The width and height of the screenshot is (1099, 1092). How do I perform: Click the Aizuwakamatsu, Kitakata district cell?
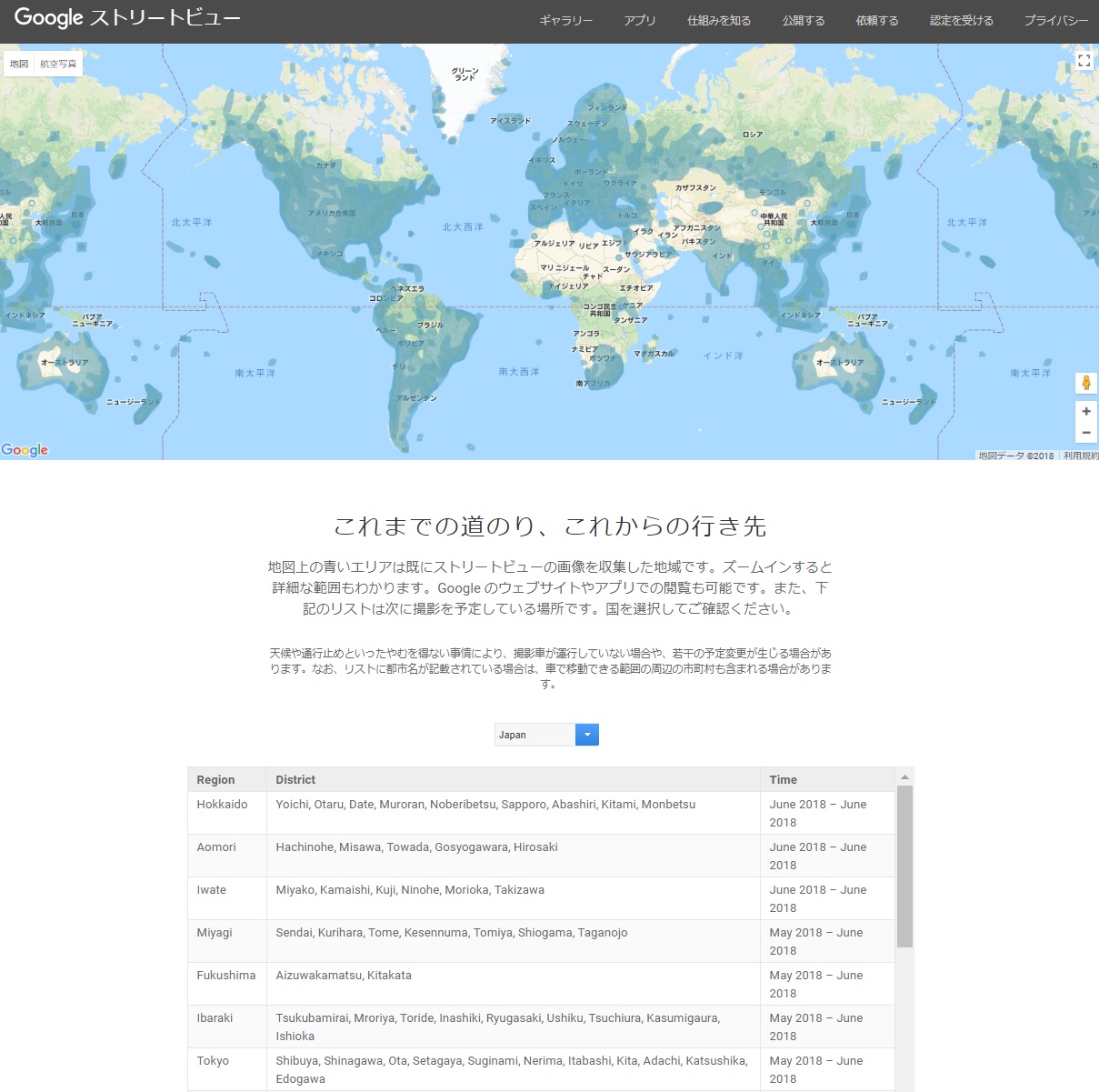click(x=514, y=984)
